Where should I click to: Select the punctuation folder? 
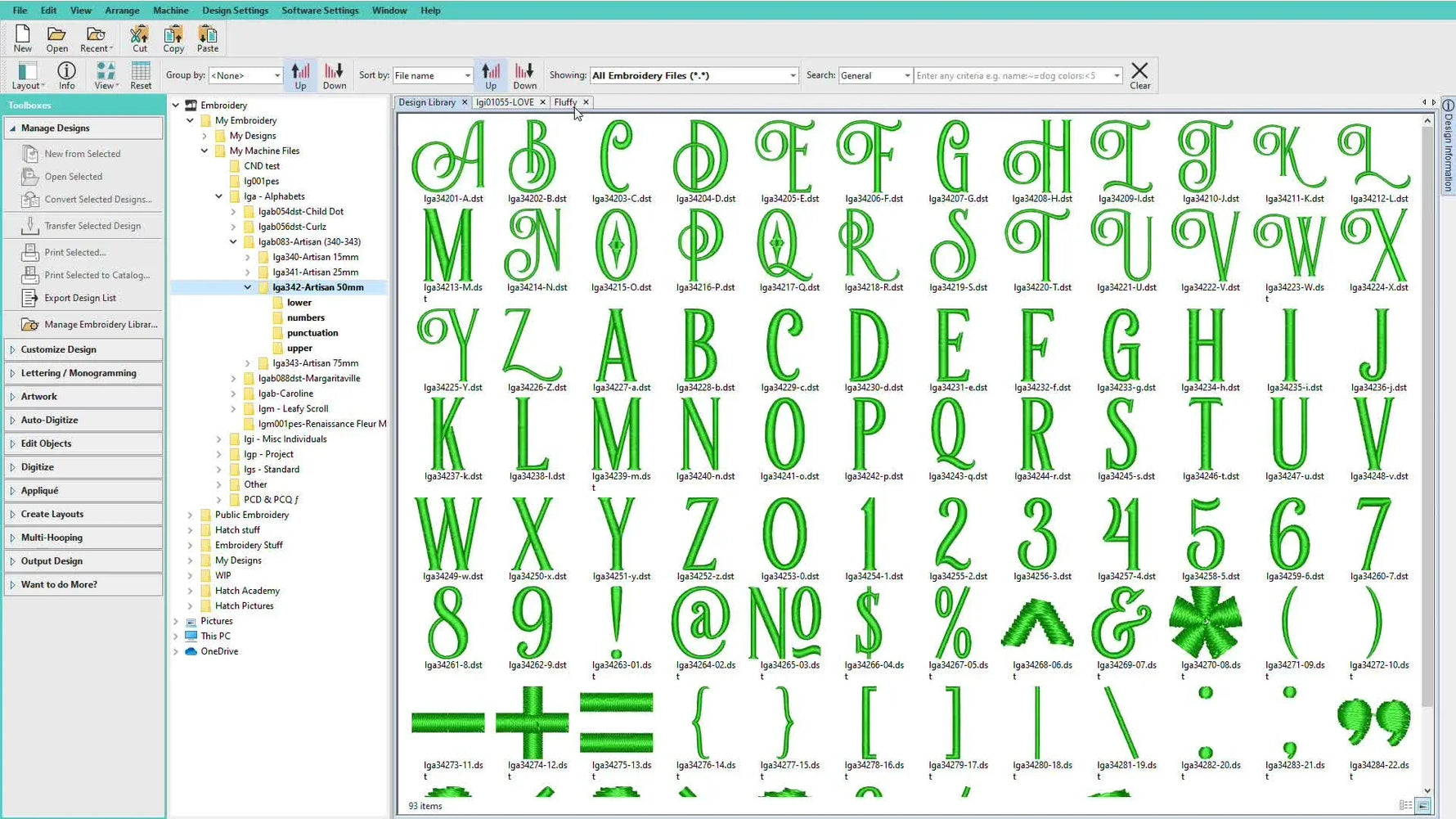click(312, 333)
